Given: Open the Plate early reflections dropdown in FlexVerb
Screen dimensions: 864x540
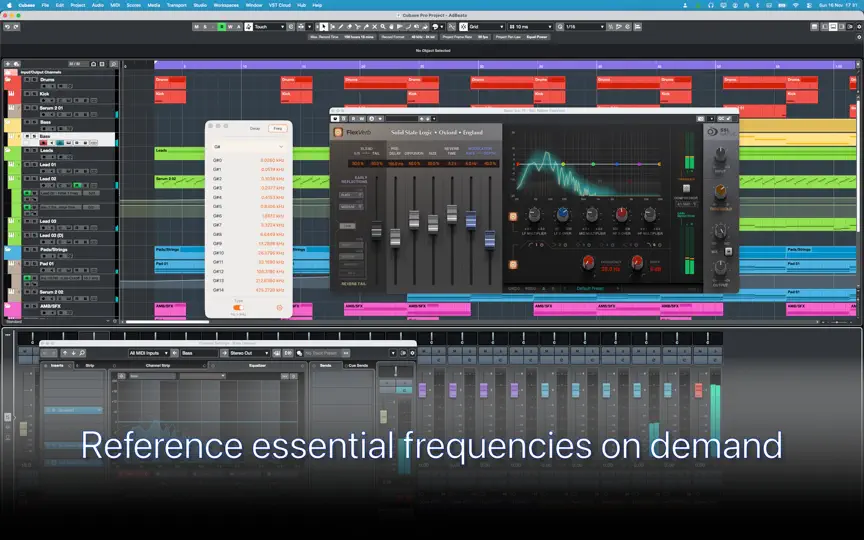Looking at the screenshot, I should (x=350, y=195).
